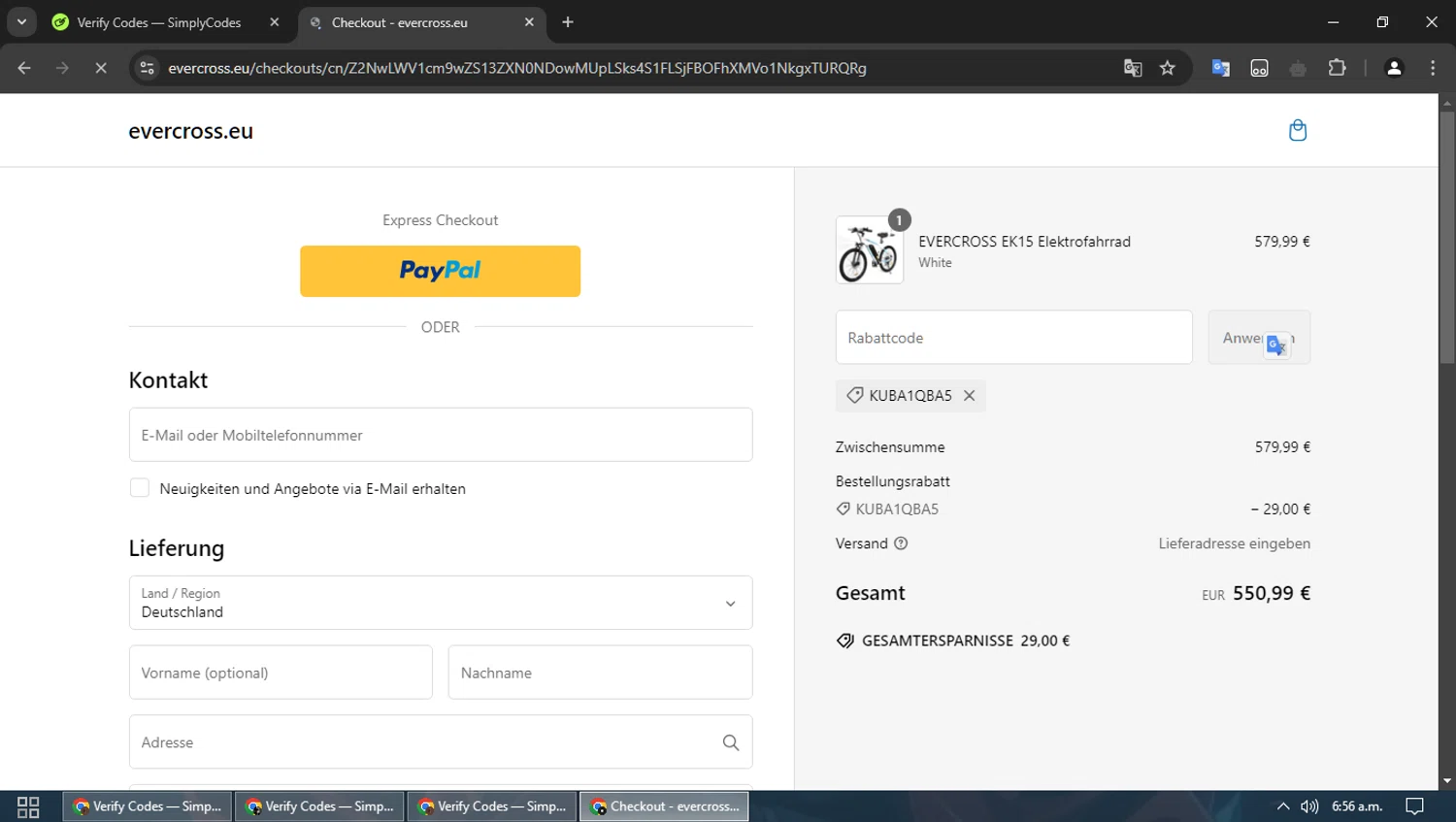Open a new browser tab
The width and height of the screenshot is (1456, 822).
point(568,22)
